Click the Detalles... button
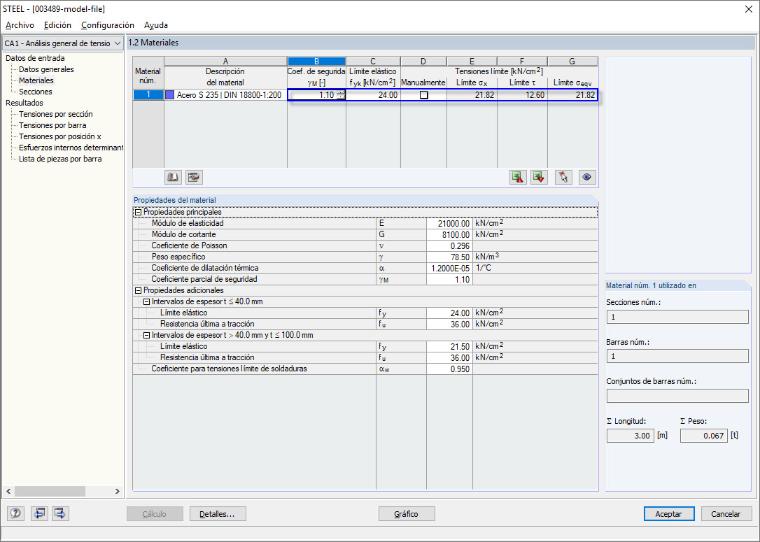The width and height of the screenshot is (760, 542). [x=217, y=514]
